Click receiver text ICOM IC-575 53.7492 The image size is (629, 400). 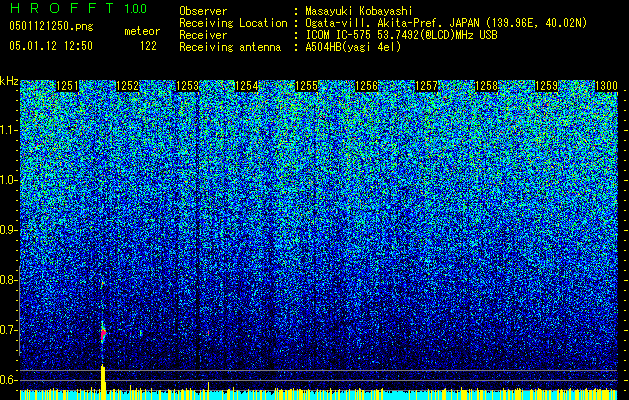point(401,35)
